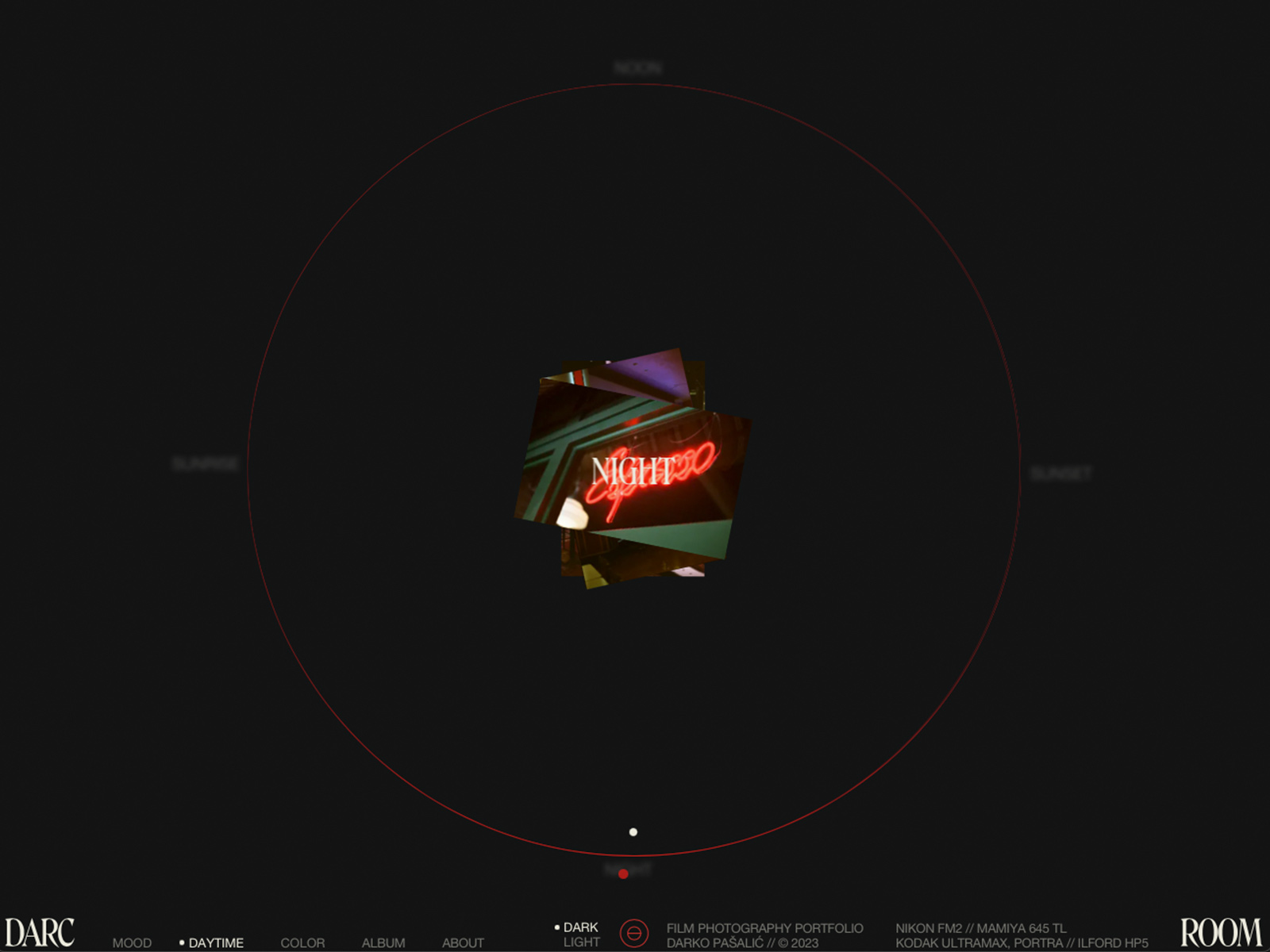The image size is (1270, 952).
Task: Go to the COLOR section
Action: point(302,942)
